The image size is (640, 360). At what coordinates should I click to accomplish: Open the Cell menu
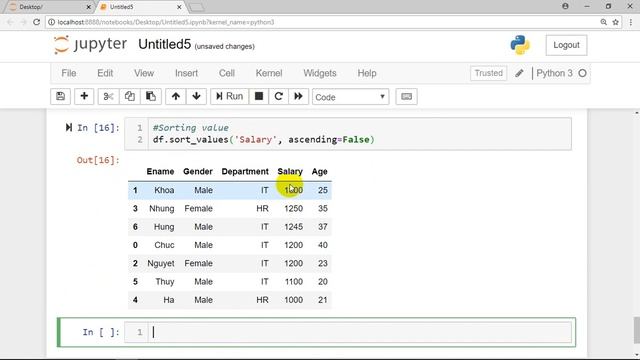(227, 73)
